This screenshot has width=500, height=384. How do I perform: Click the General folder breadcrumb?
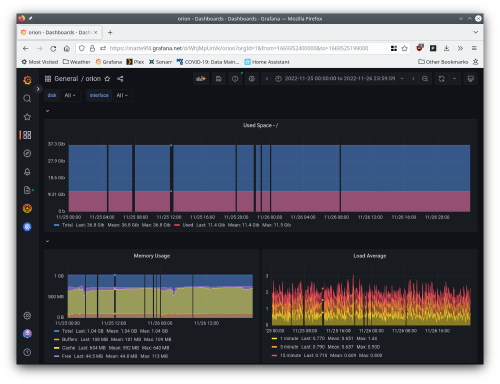(x=66, y=79)
